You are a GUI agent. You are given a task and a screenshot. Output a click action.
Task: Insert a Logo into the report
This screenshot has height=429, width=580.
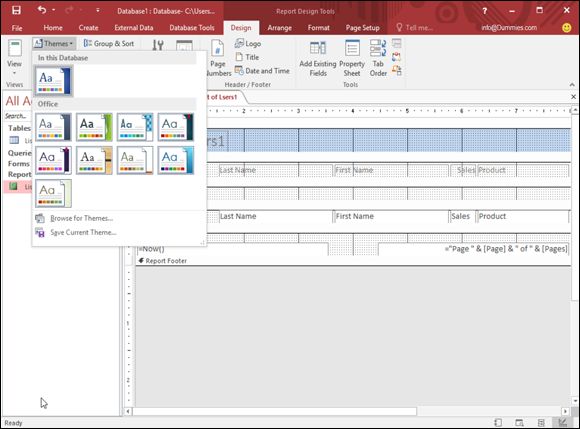[x=248, y=44]
